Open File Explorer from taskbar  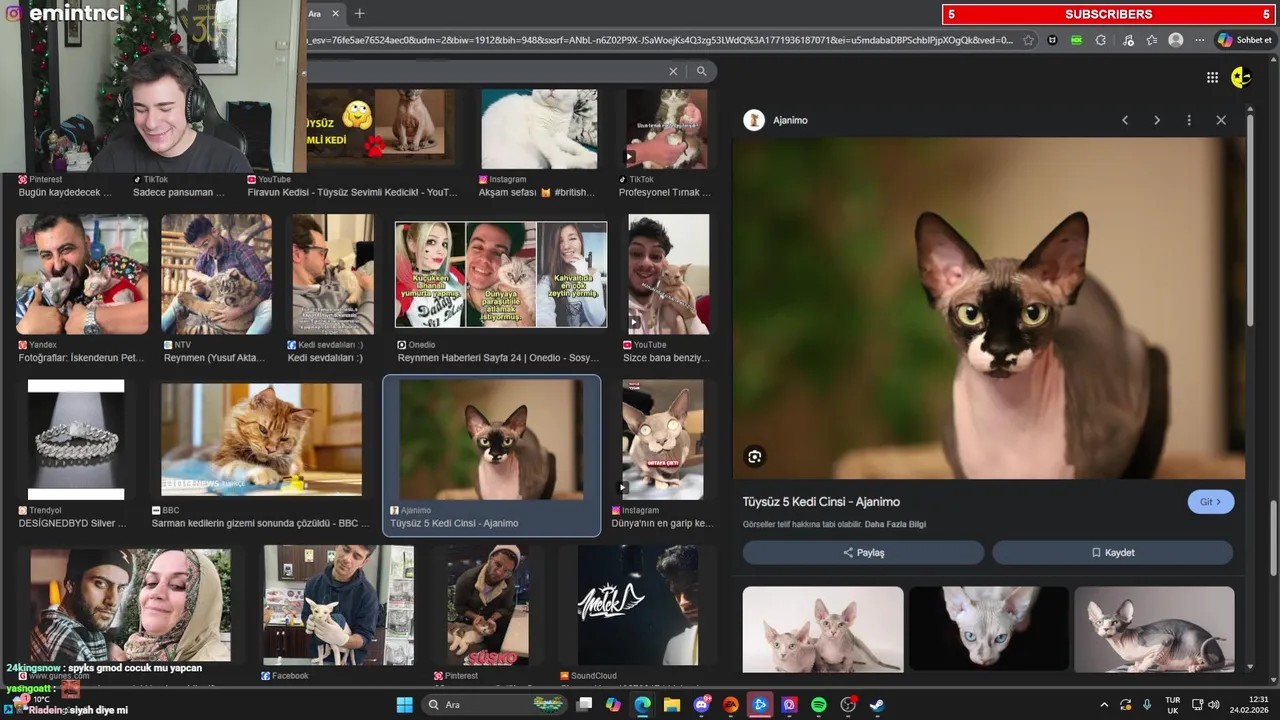[x=672, y=705]
